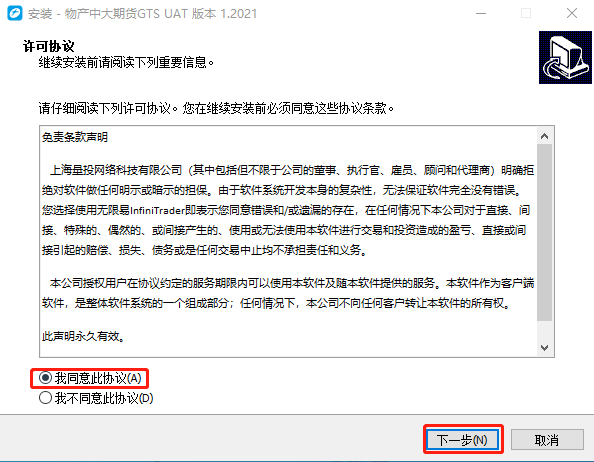This screenshot has height=462, width=594.
Task: Click the 此声明永久有效 line in license
Action: pyautogui.click(x=83, y=336)
